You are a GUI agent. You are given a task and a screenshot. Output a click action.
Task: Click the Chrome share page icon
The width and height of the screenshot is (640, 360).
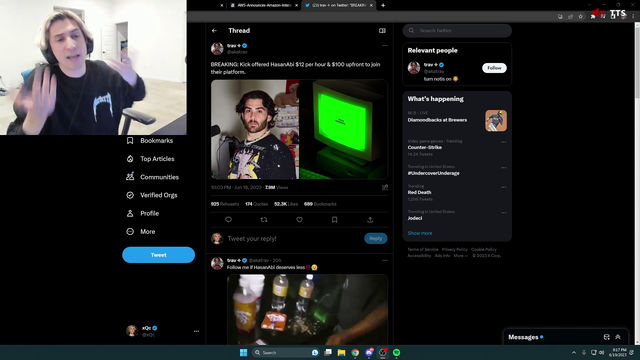click(x=570, y=16)
